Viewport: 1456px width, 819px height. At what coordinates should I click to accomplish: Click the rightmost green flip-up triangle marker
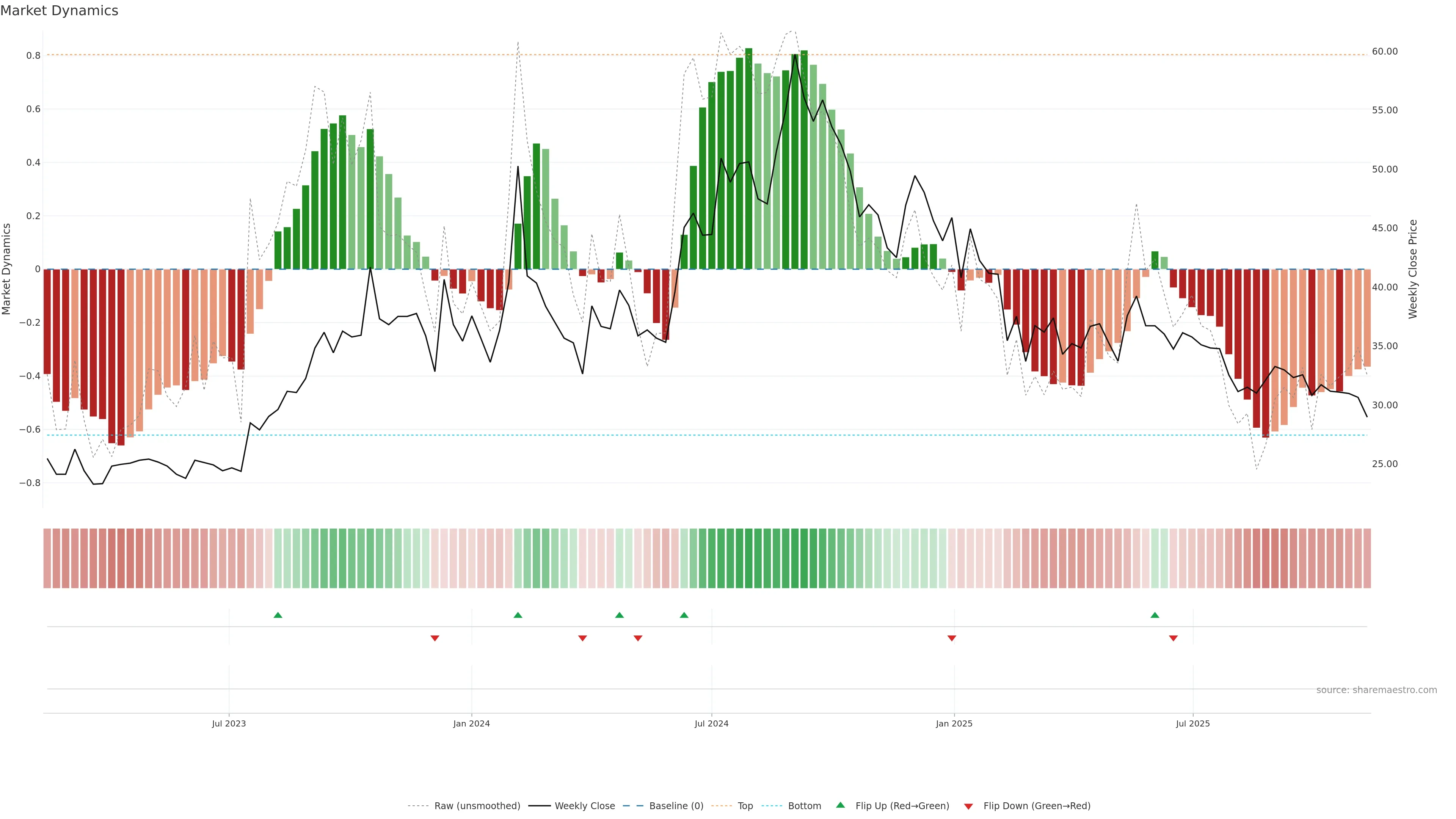(1155, 615)
